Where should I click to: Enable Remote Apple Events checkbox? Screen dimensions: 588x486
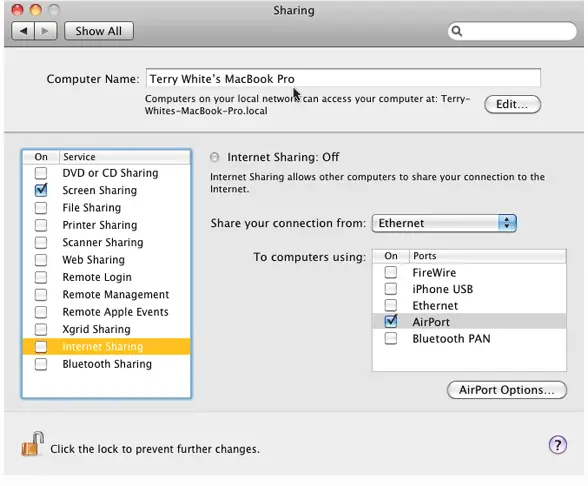click(41, 312)
